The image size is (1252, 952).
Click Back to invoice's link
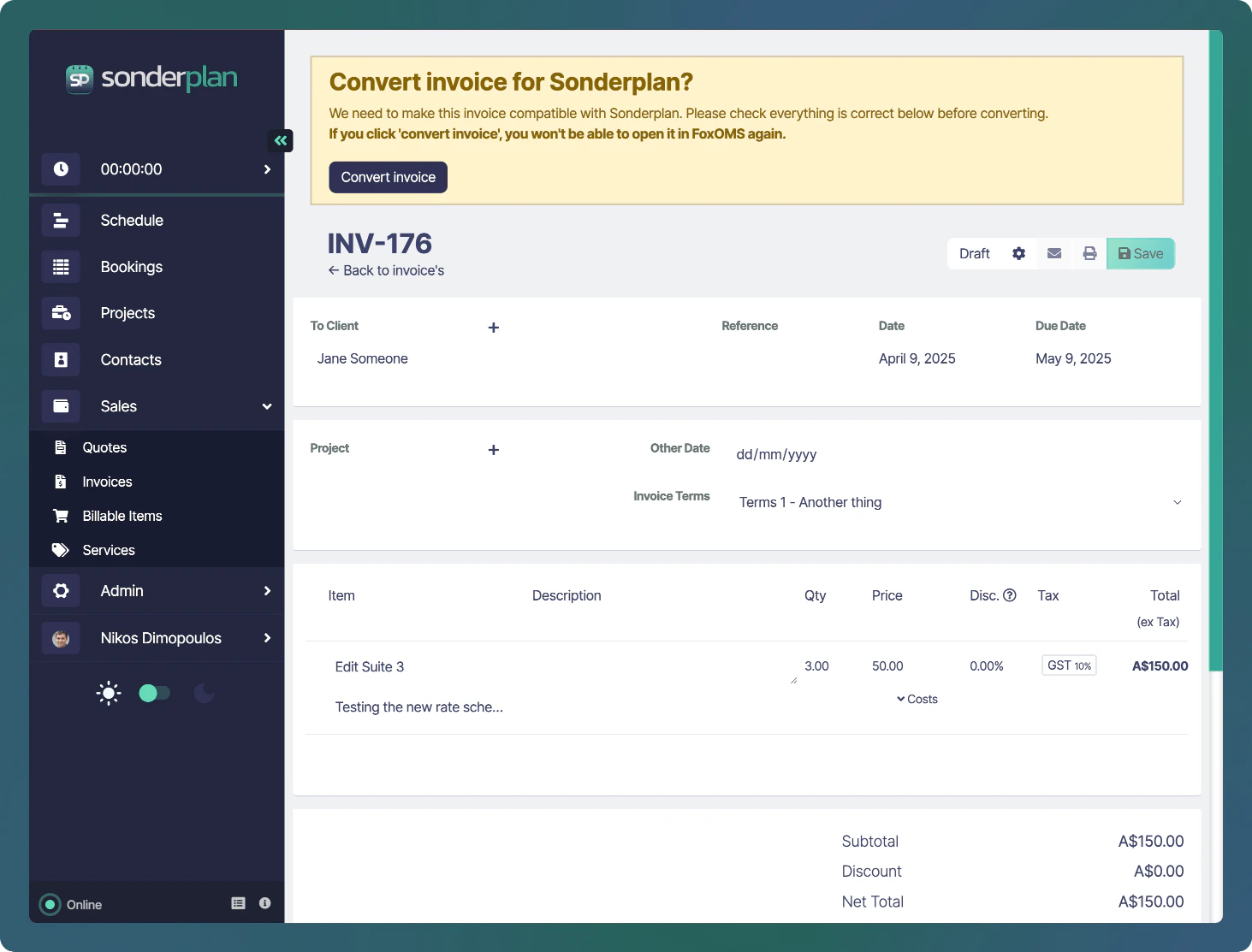coord(386,270)
